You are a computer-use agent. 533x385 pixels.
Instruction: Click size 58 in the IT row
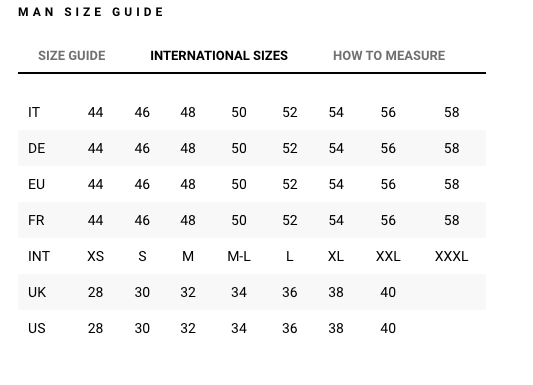452,112
